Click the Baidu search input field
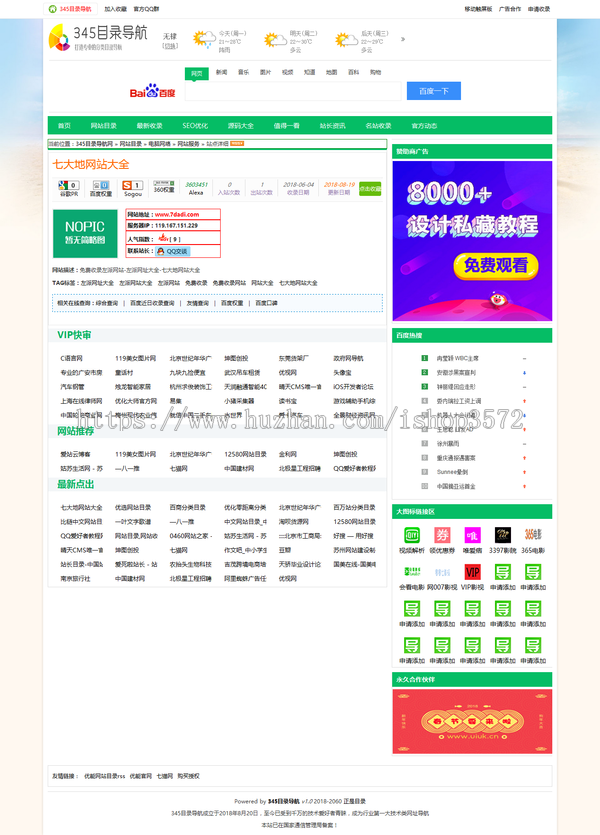Image resolution: width=600 pixels, height=835 pixels. click(x=293, y=91)
